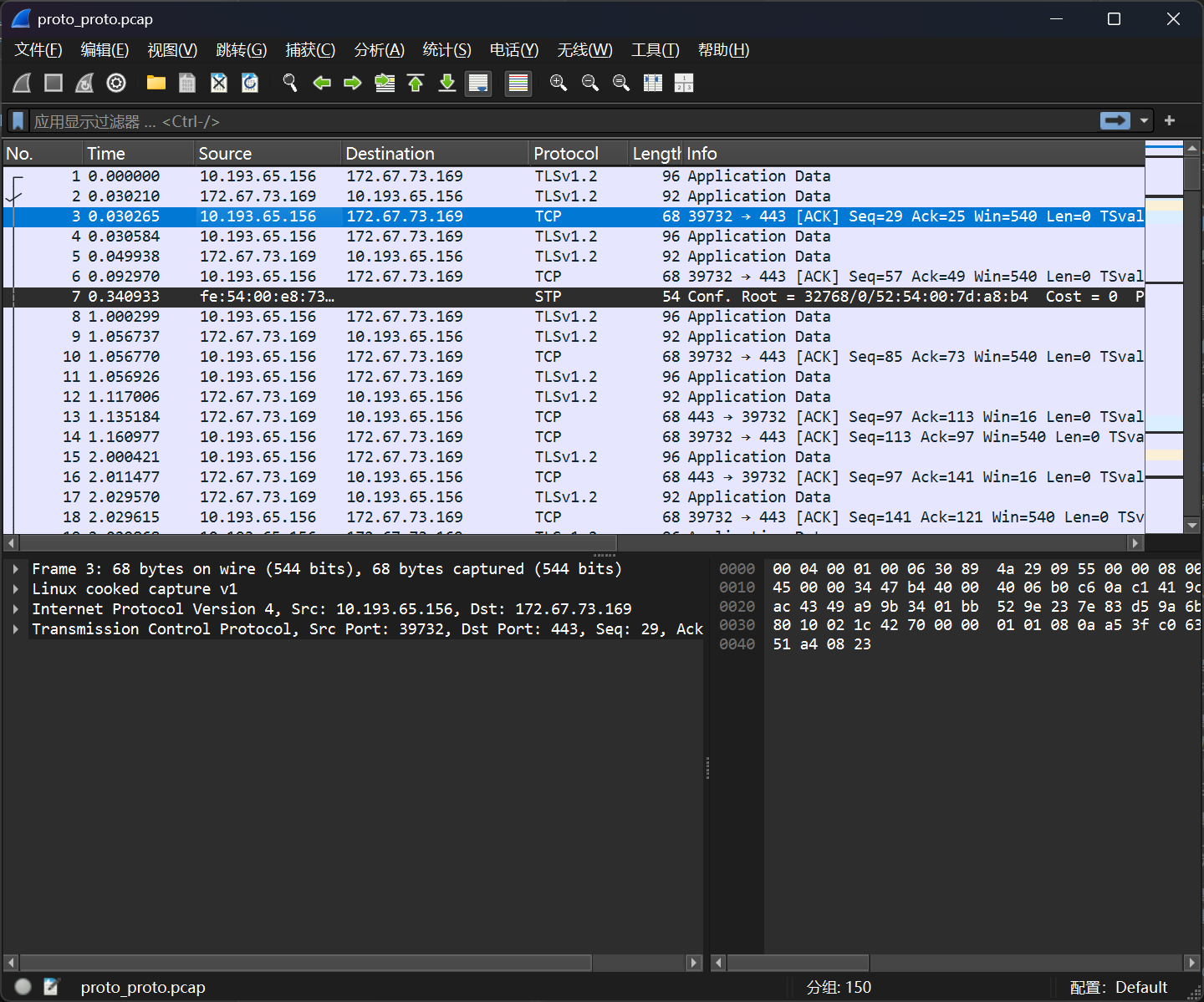Viewport: 1204px width, 1002px height.
Task: Open the 工具(T) menu
Action: click(655, 50)
